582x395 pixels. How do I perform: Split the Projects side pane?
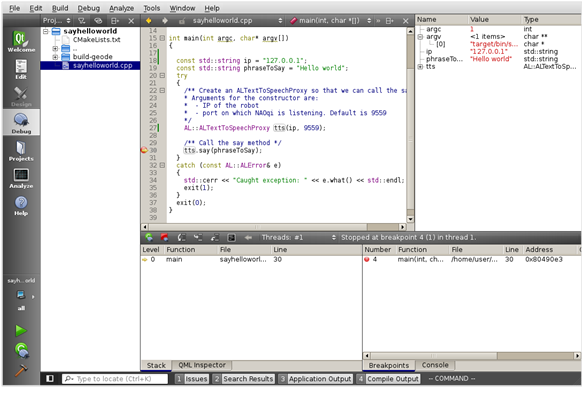coord(115,21)
